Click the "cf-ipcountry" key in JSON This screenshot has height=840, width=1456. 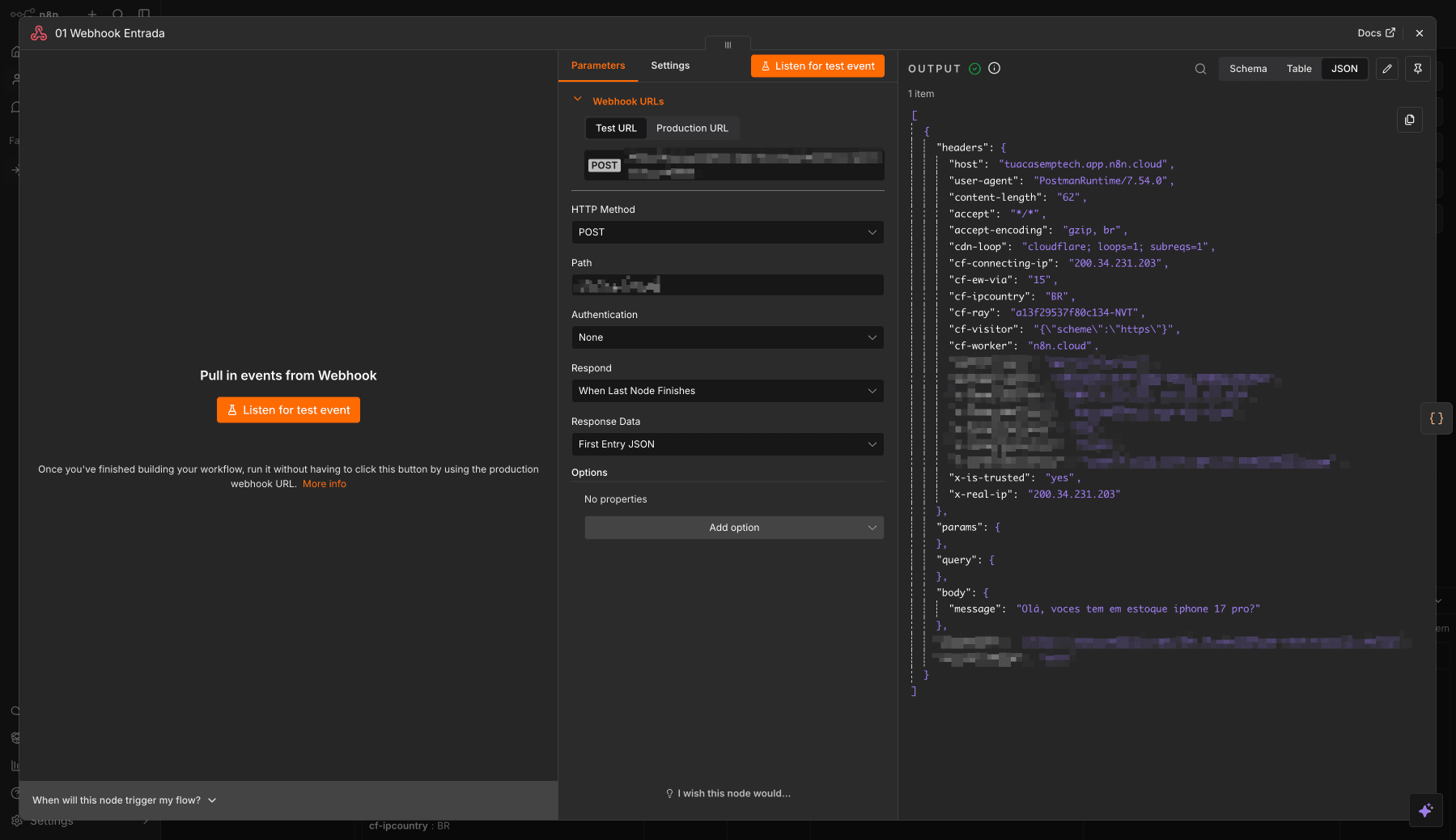click(992, 296)
